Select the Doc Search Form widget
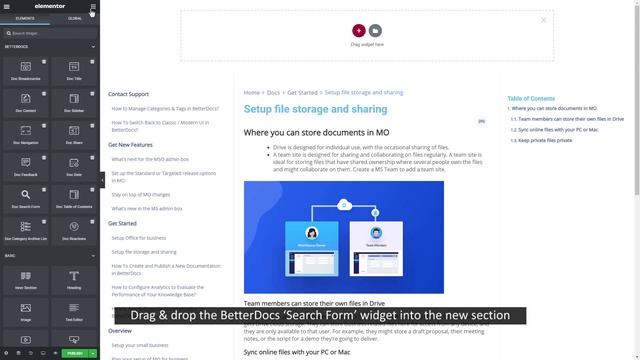This screenshot has height=360, width=640. coord(26,199)
